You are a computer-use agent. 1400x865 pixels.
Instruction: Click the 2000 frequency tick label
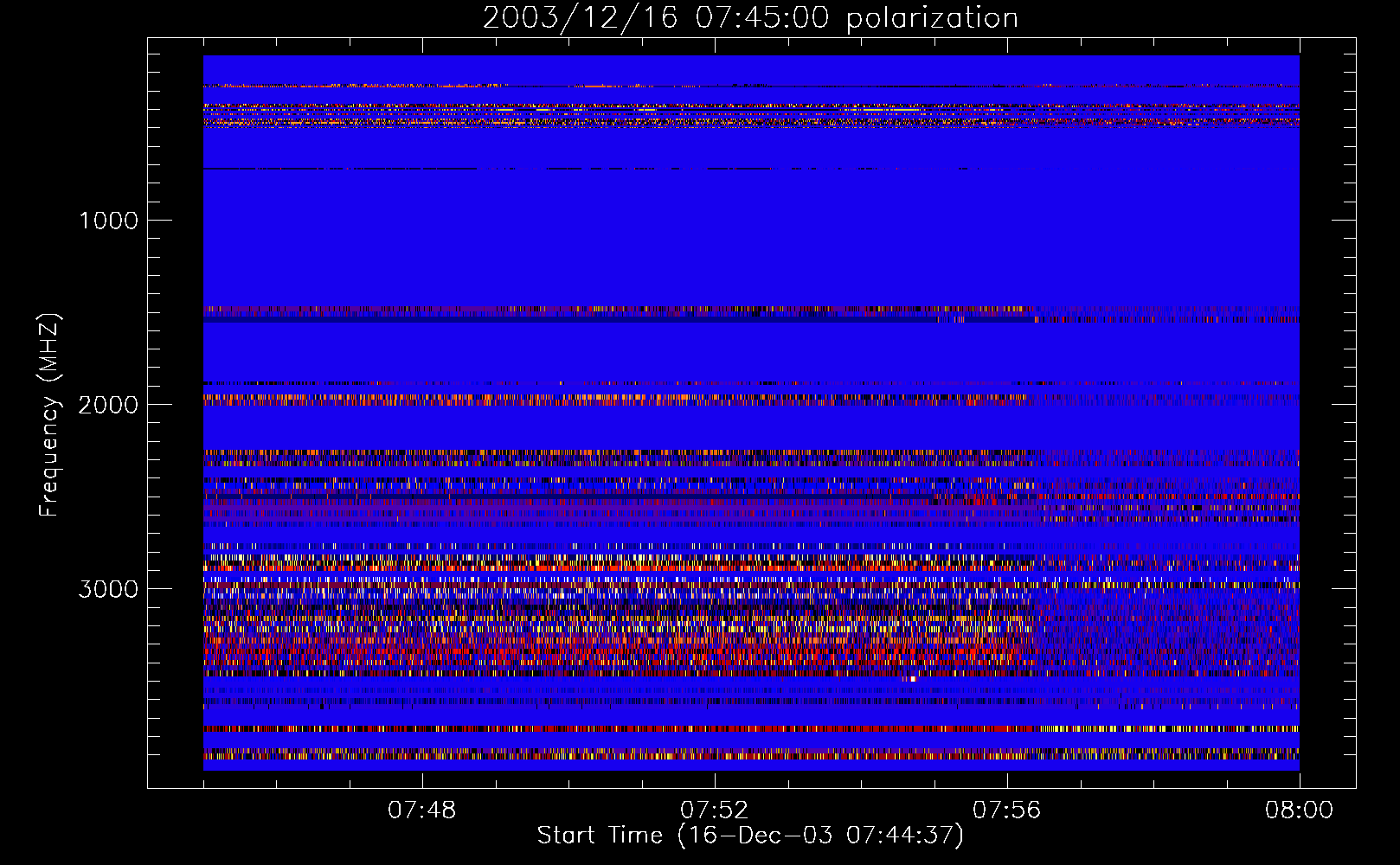[x=108, y=405]
